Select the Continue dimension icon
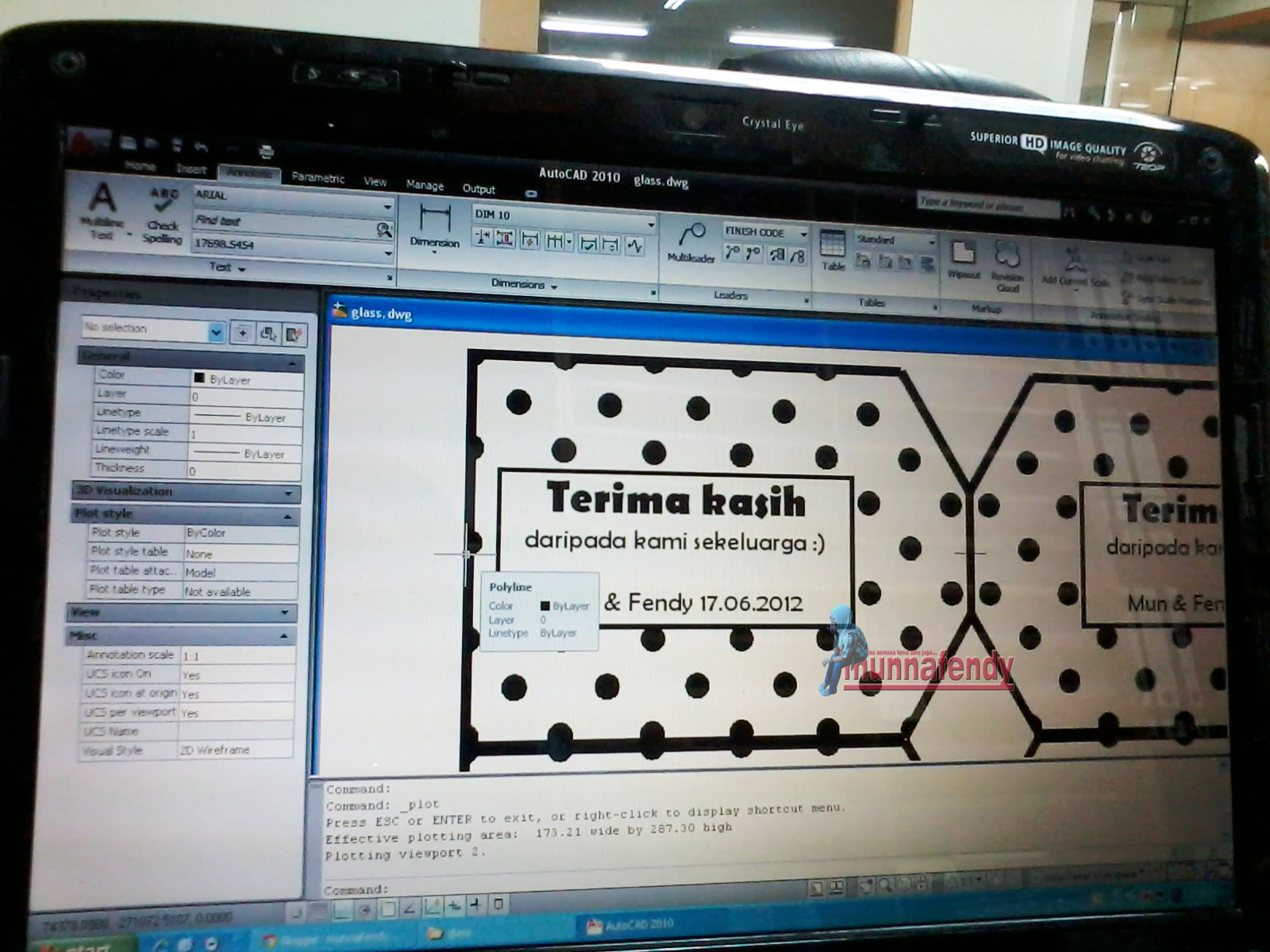Screen dimensions: 1270x952 [556, 240]
